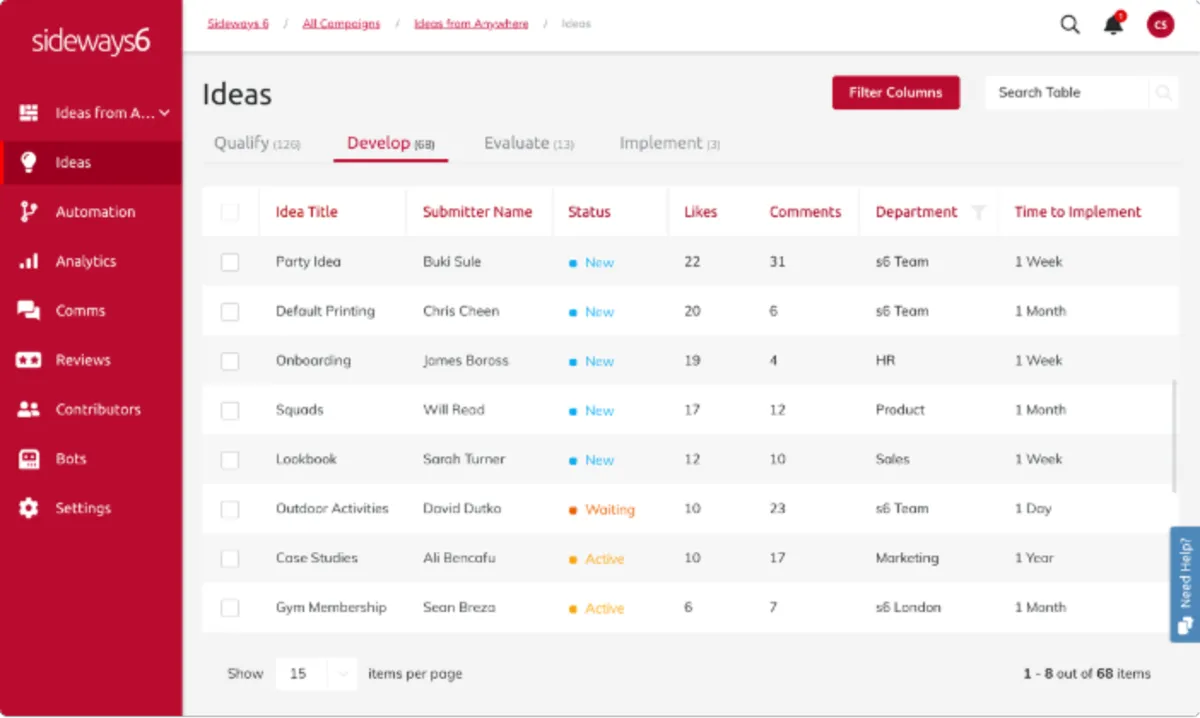Screen dimensions: 1200x718
Task: Open notifications bell icon
Action: [1114, 25]
